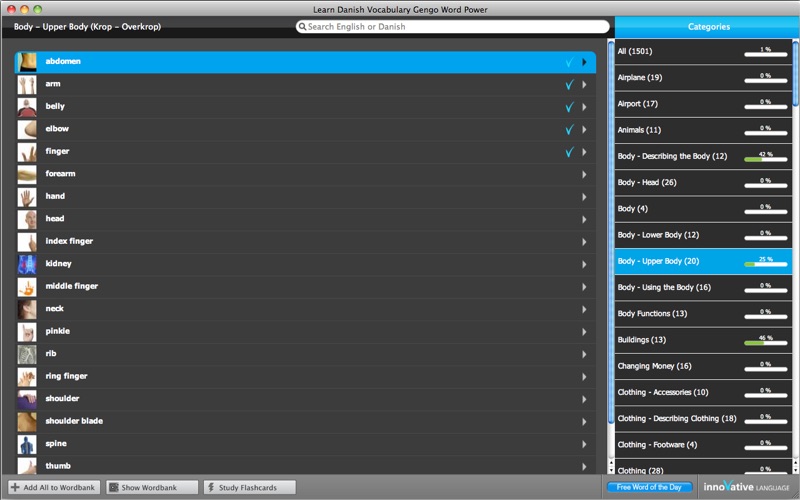Screen dimensions: 800x500
Task: Select the head image icon
Action: [27, 219]
